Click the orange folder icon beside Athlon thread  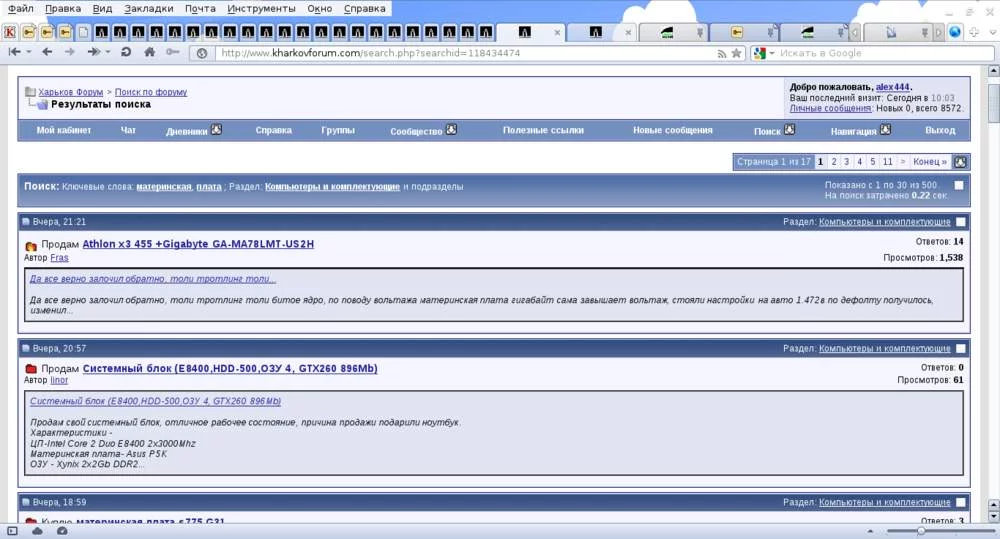[x=31, y=246]
